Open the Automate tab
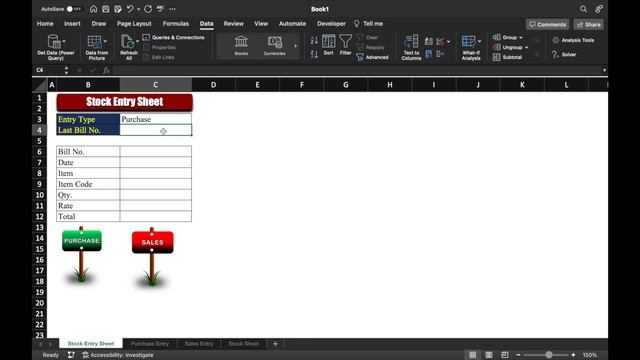The width and height of the screenshot is (640, 360). click(x=292, y=24)
